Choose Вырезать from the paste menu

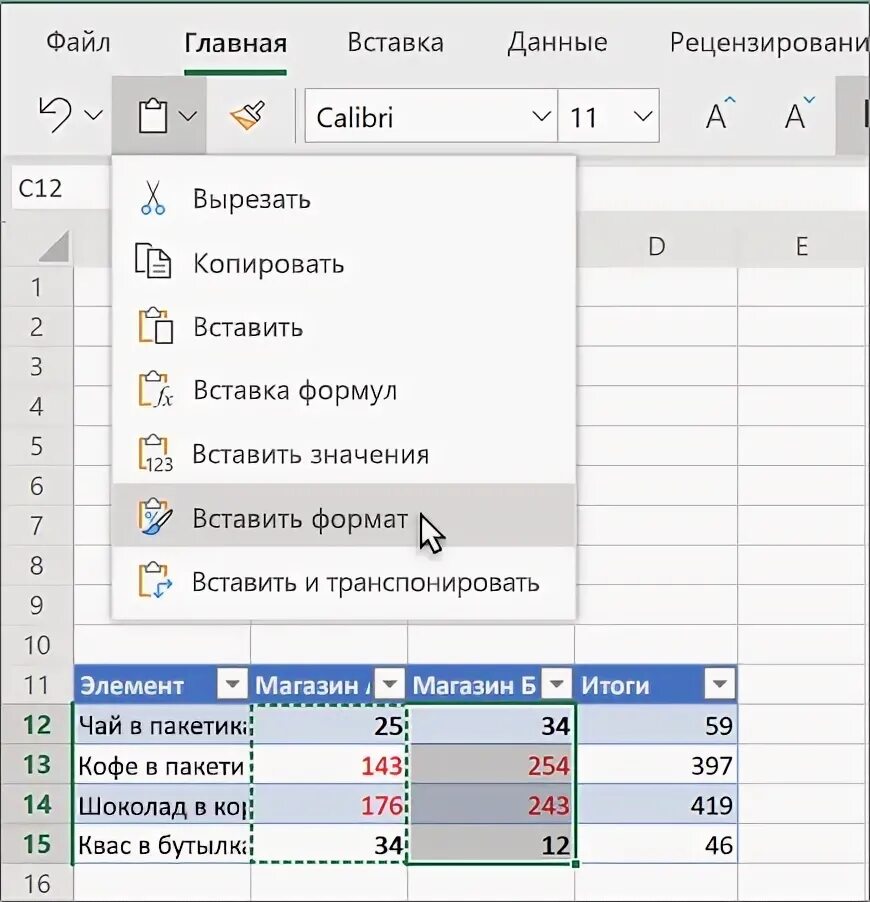click(x=344, y=199)
